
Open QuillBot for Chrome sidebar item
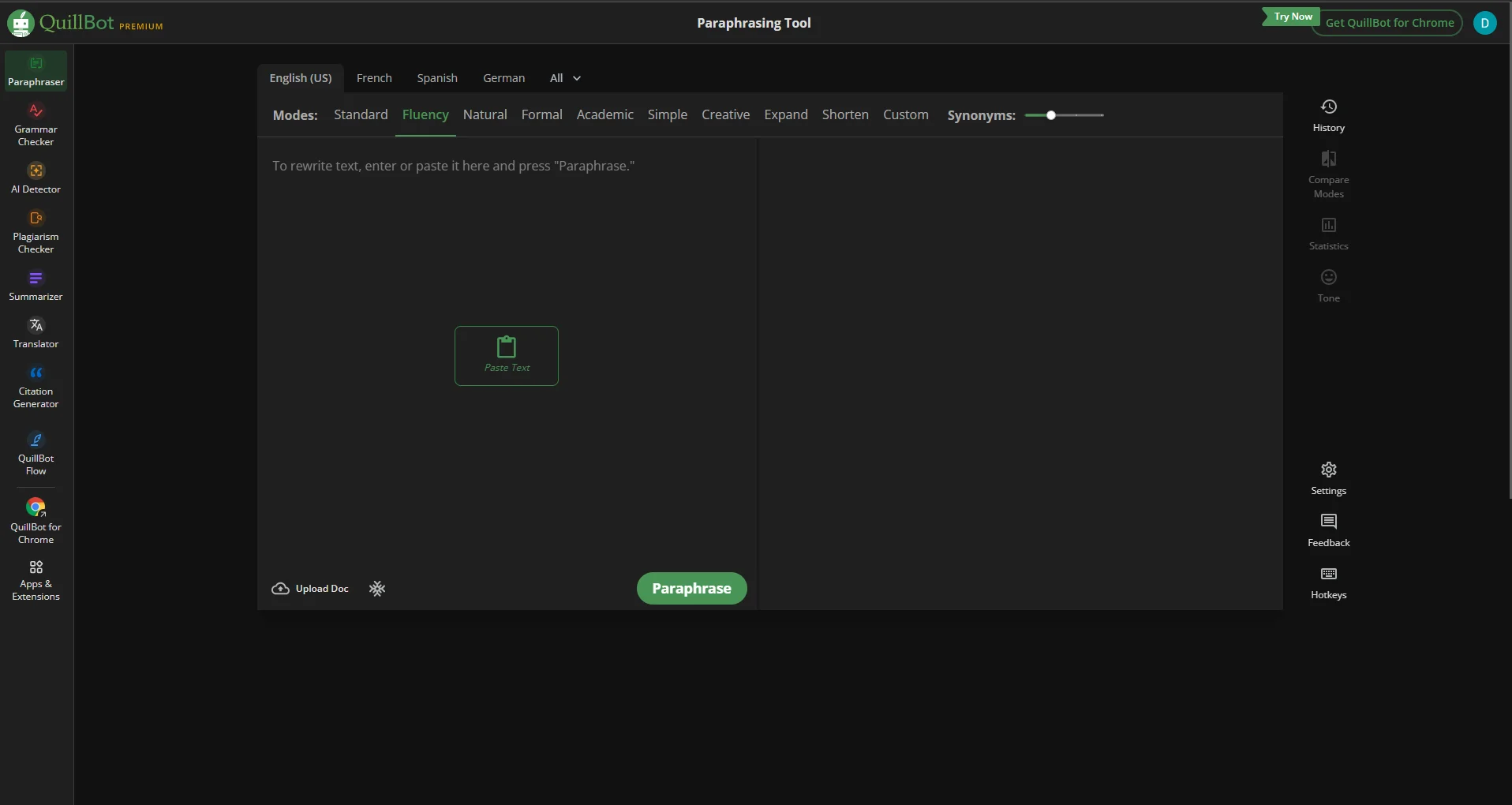pyautogui.click(x=36, y=522)
